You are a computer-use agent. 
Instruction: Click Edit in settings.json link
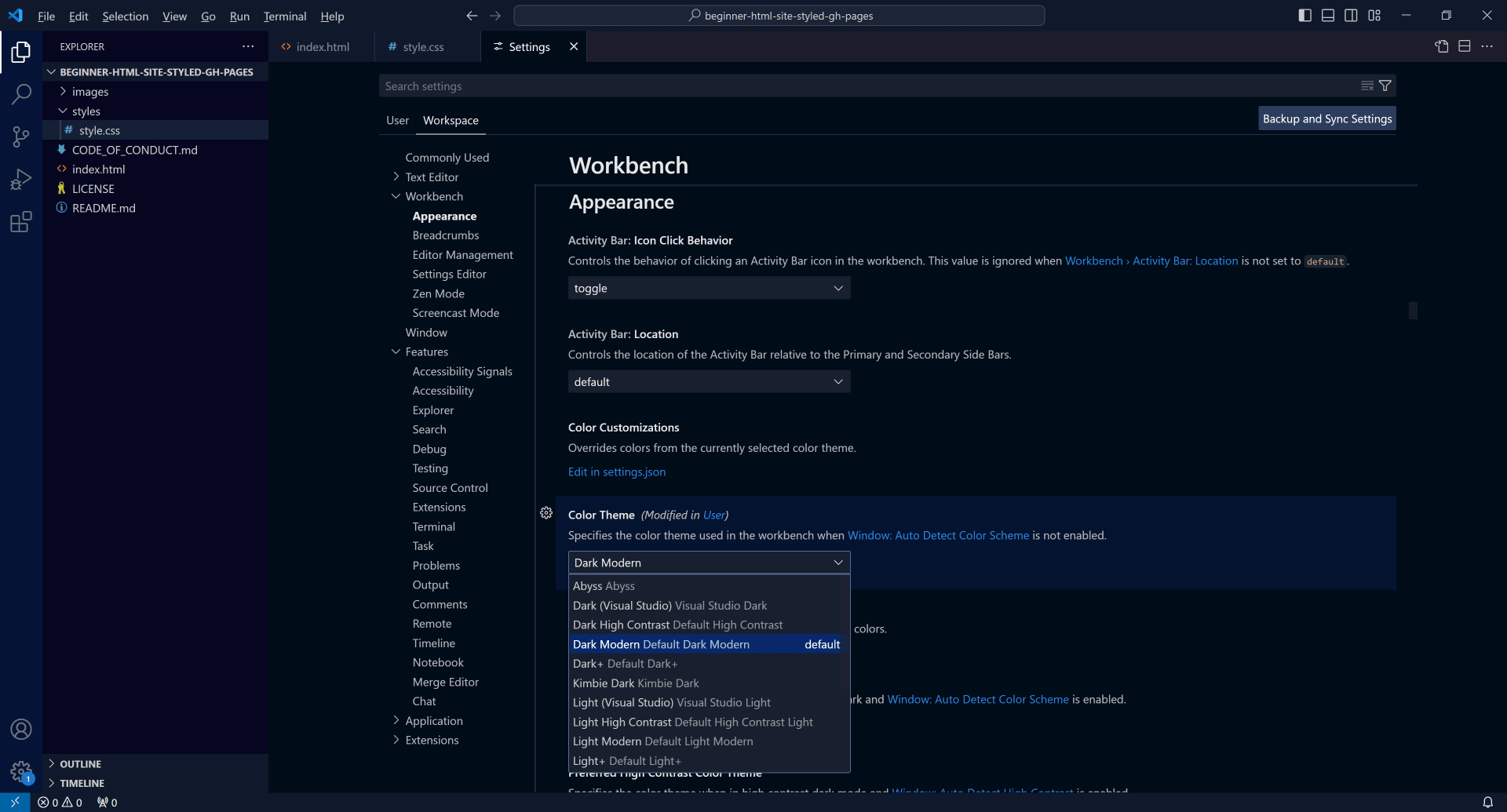click(x=617, y=472)
